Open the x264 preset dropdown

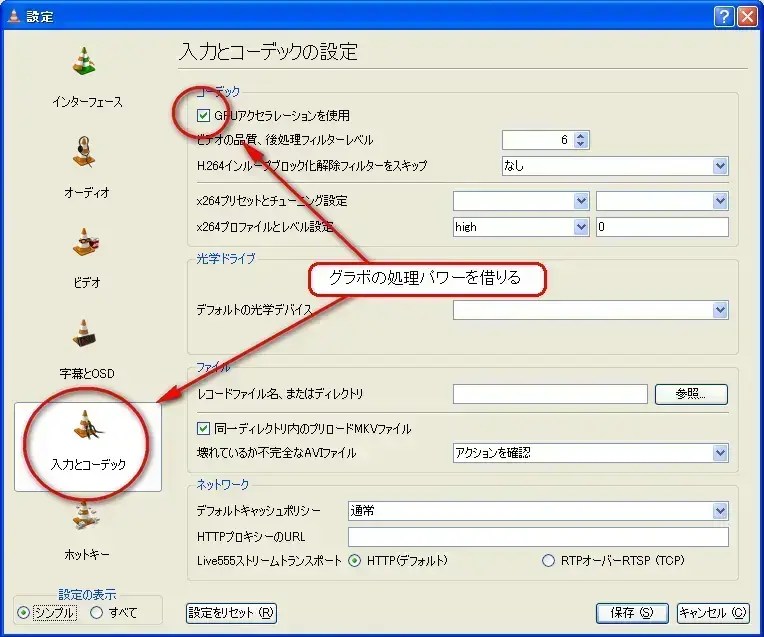(x=521, y=201)
